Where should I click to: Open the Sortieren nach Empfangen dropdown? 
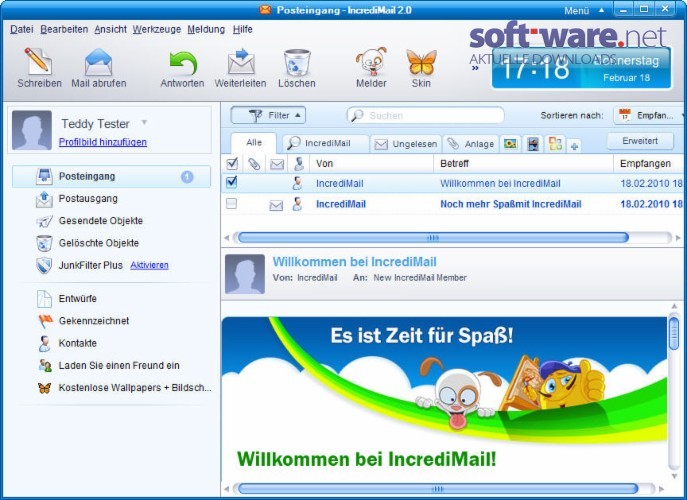[x=649, y=115]
